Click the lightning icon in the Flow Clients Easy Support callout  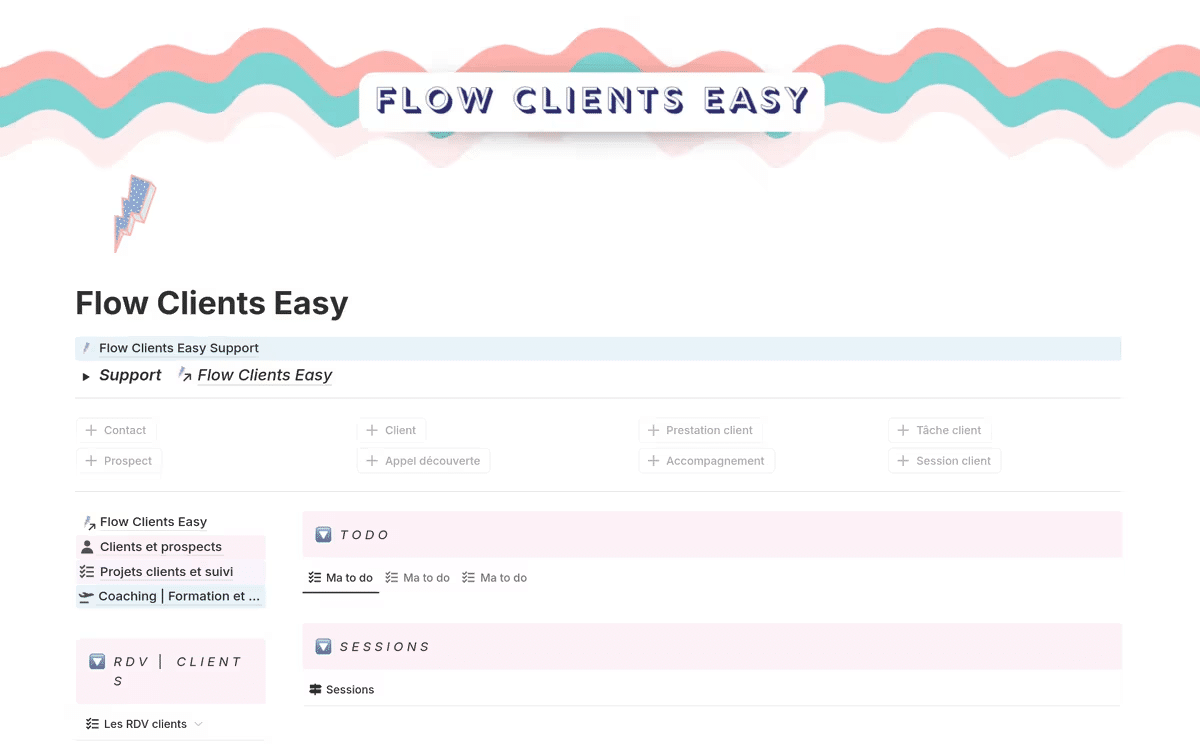point(87,348)
